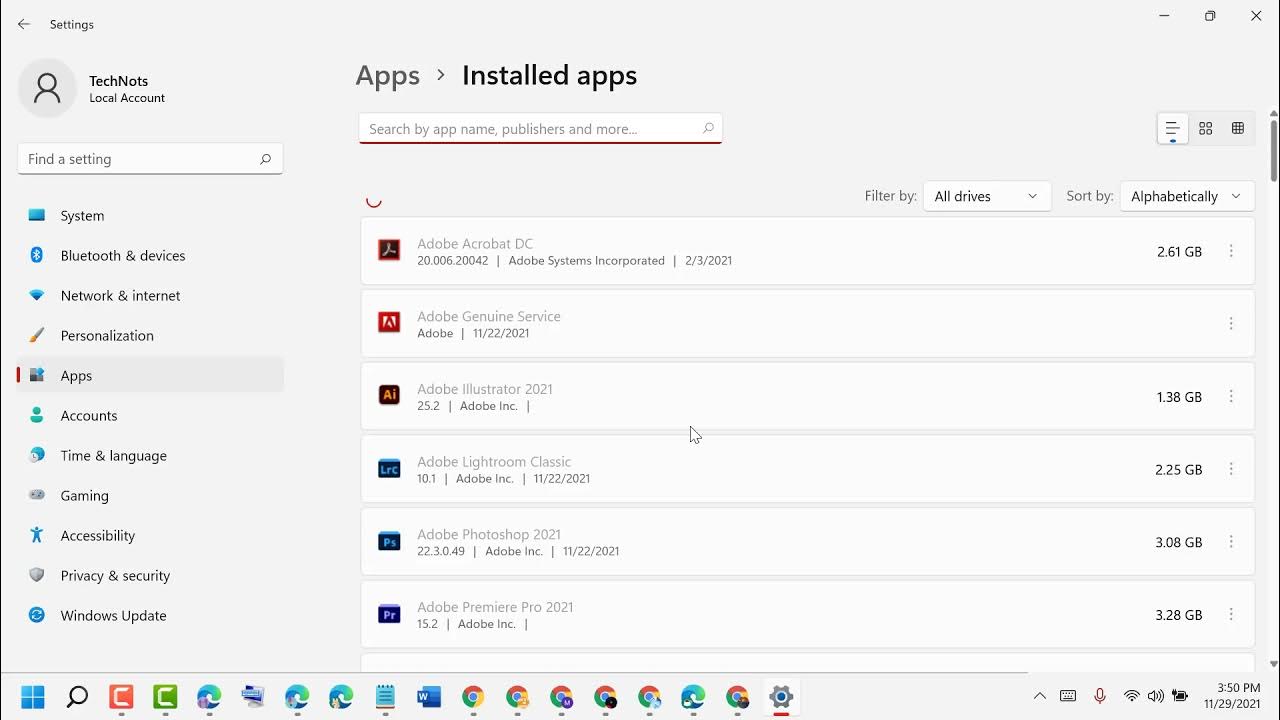Open System settings
This screenshot has height=720, width=1280.
[x=150, y=215]
